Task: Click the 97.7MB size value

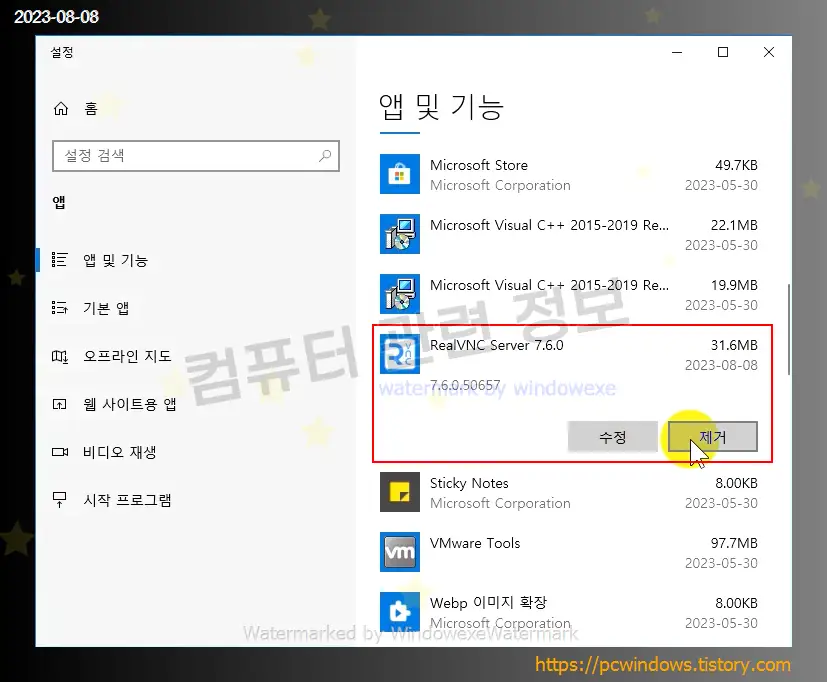Action: coord(734,543)
